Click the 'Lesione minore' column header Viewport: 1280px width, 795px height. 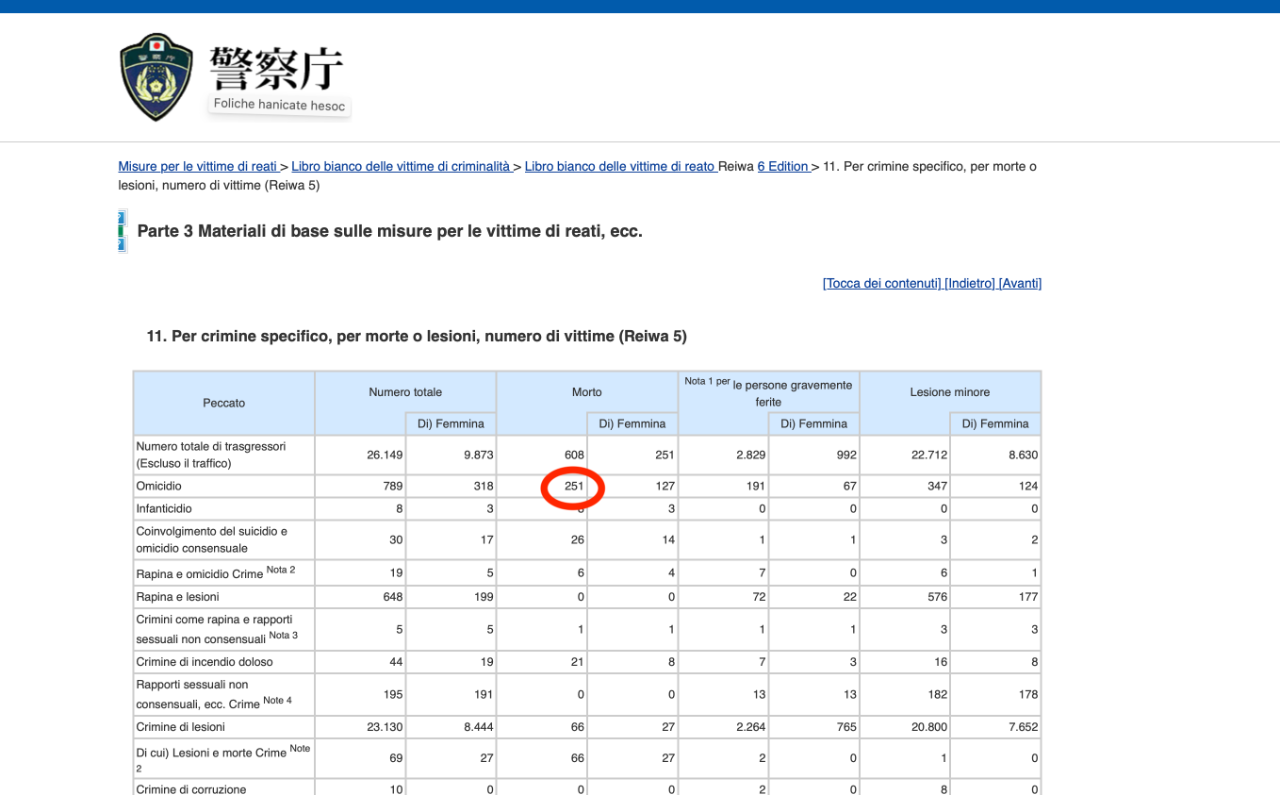tap(950, 392)
